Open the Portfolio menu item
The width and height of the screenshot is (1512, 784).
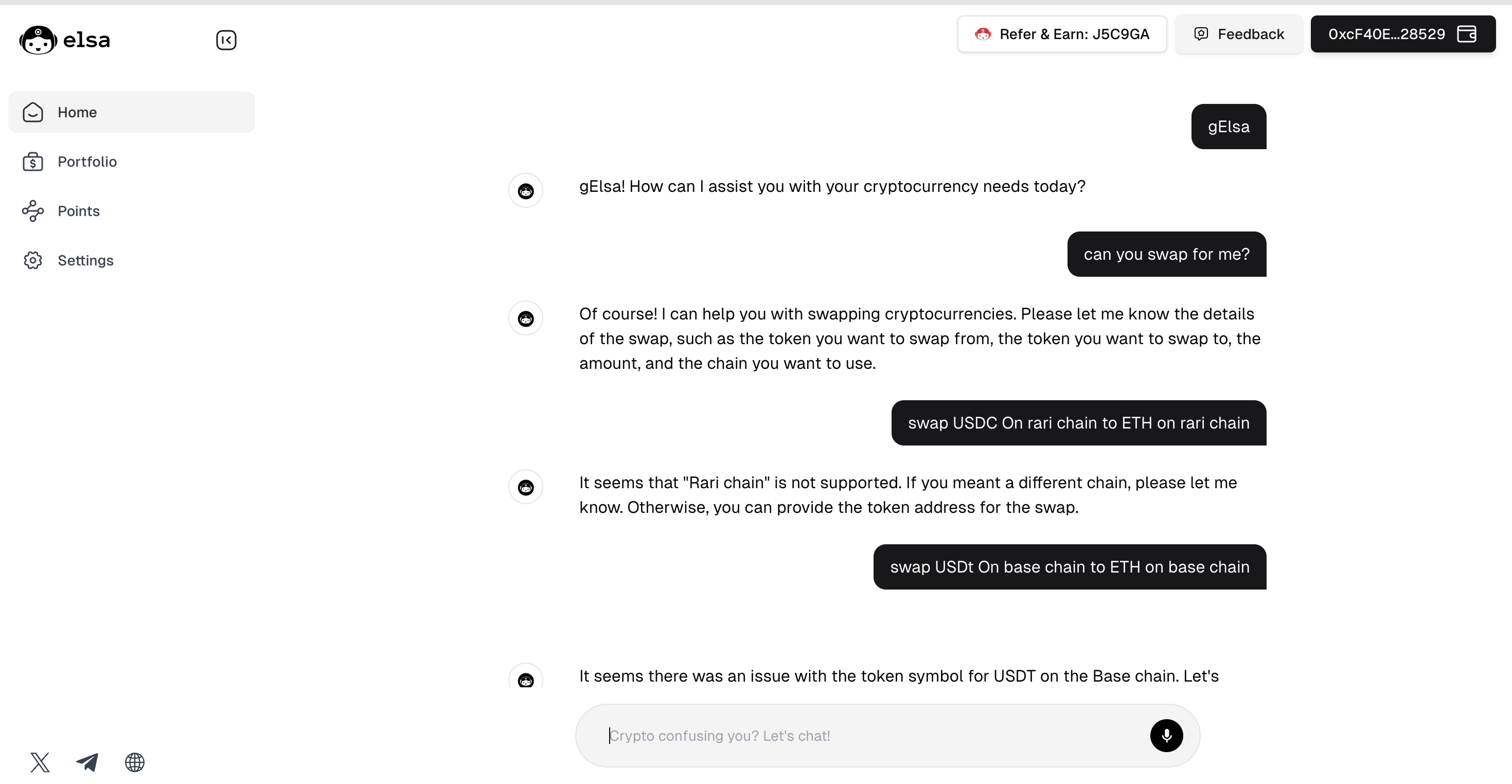click(132, 162)
